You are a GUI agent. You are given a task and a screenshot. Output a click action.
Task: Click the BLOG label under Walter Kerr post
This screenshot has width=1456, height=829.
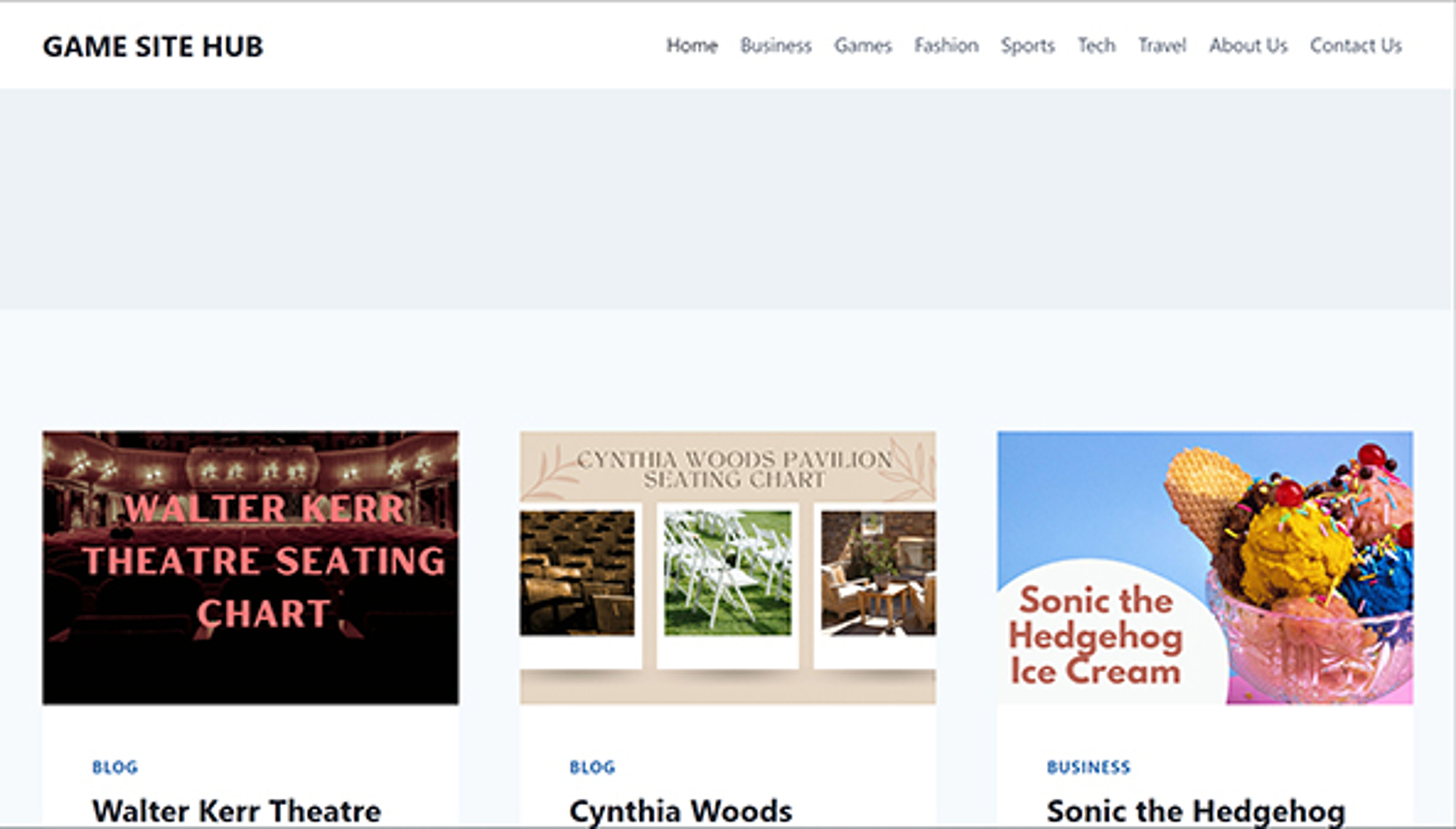(115, 767)
